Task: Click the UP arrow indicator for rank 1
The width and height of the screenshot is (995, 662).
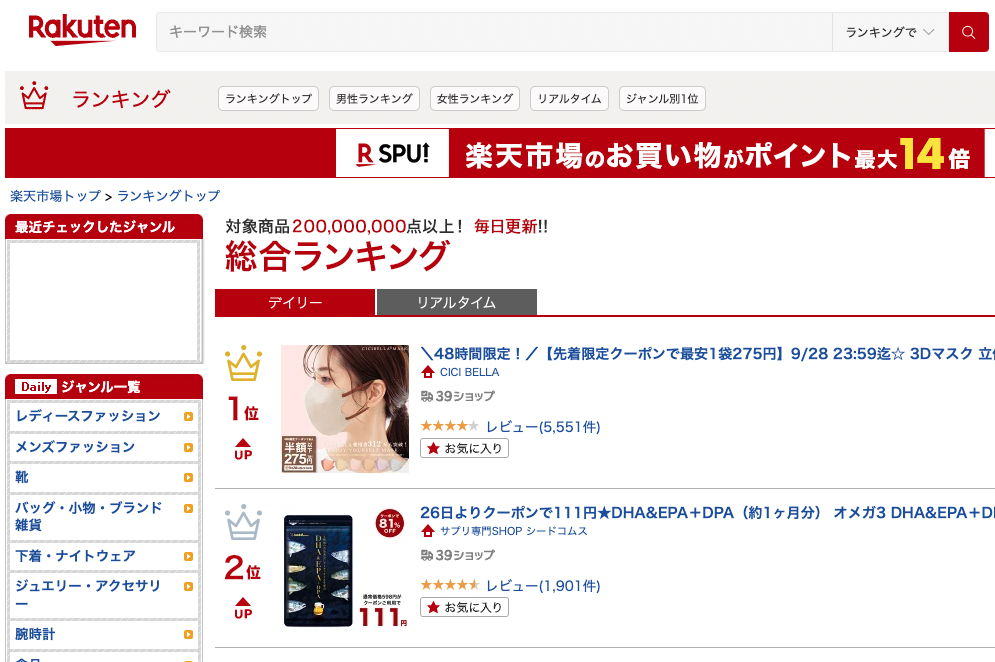Action: 243,449
